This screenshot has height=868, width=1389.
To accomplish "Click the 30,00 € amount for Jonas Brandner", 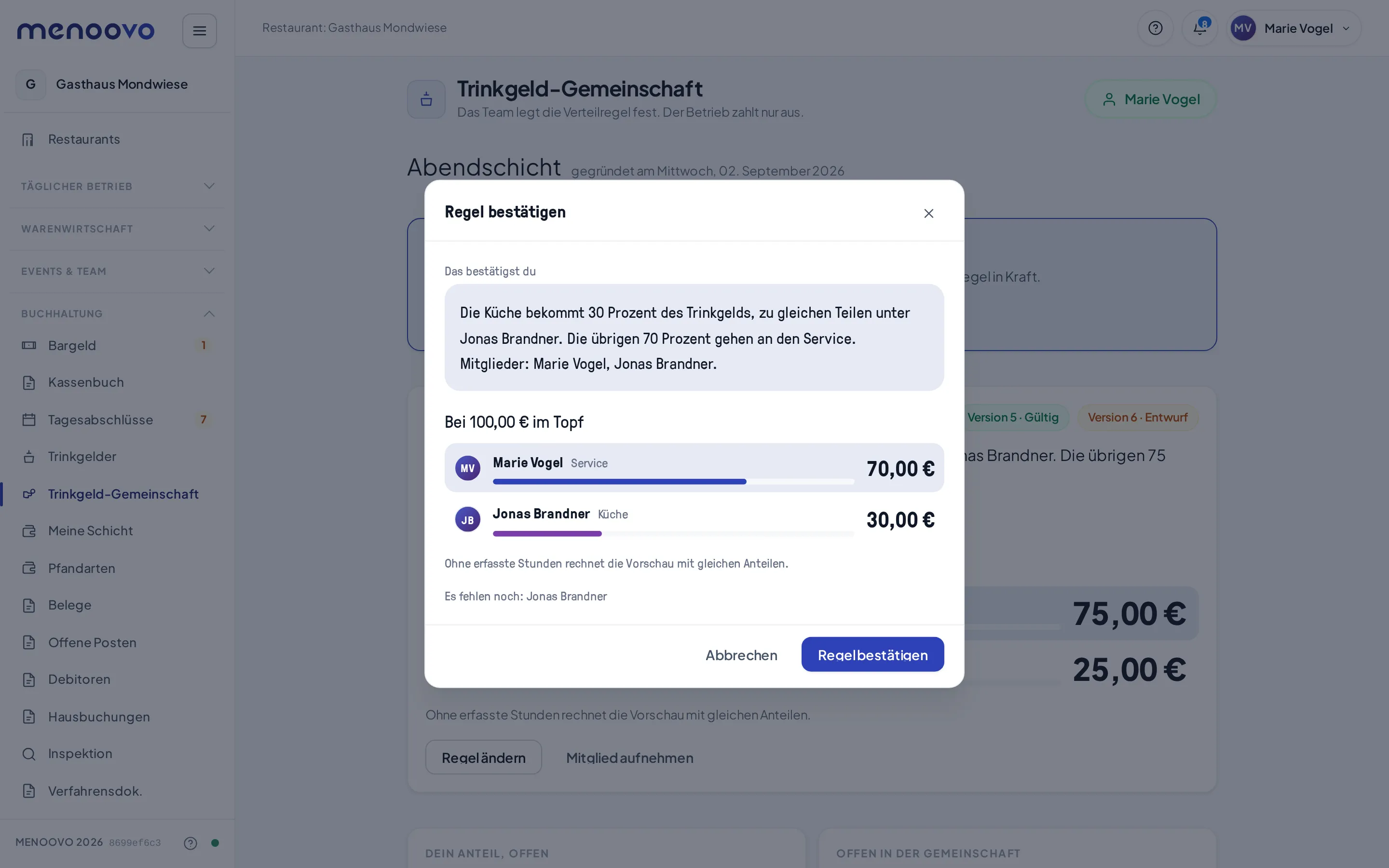I will [900, 520].
